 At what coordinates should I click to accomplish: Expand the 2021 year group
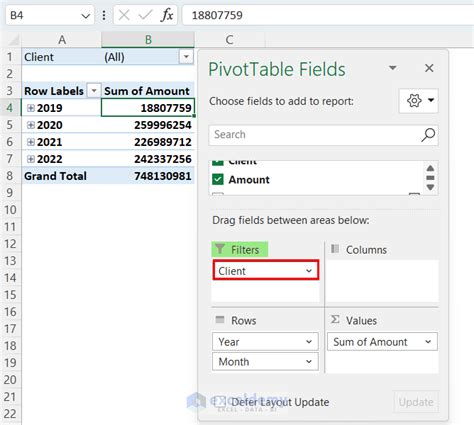31,142
